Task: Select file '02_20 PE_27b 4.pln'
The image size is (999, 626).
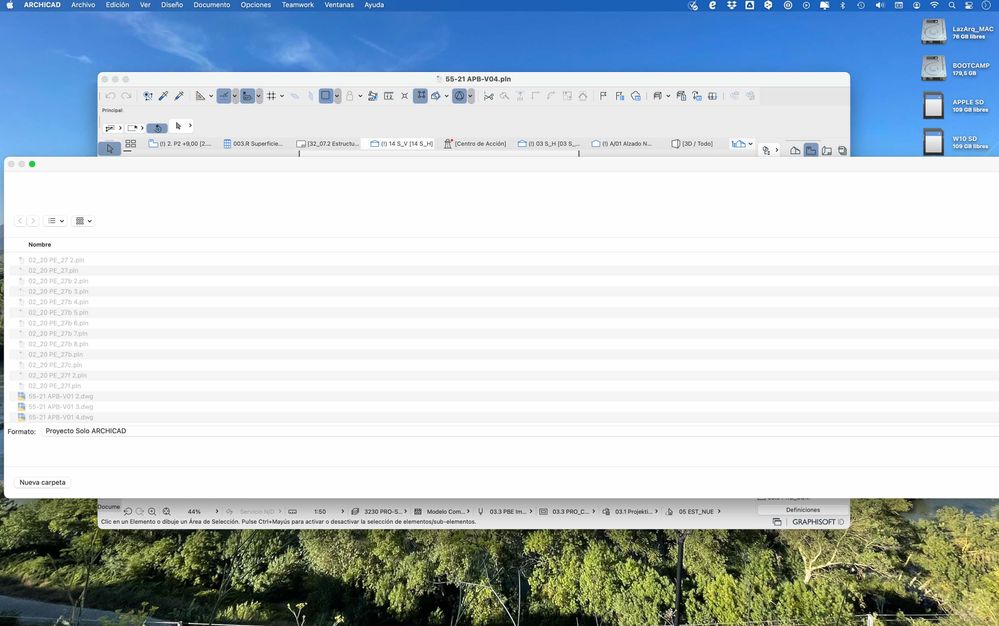Action: pyautogui.click(x=58, y=302)
